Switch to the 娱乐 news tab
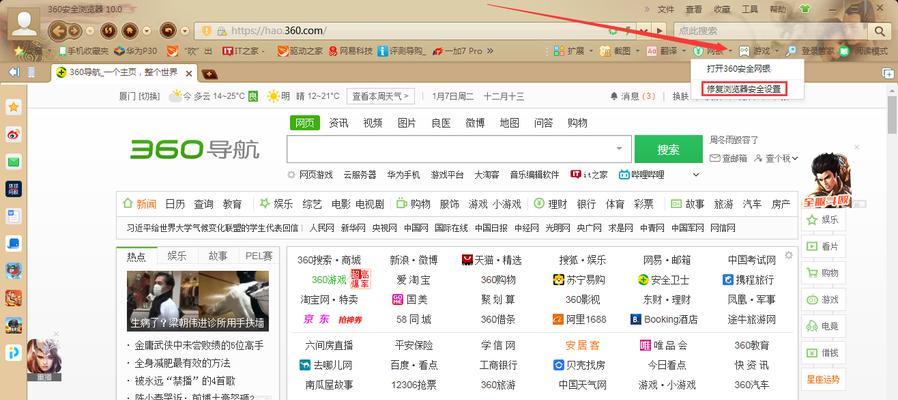 [177, 256]
